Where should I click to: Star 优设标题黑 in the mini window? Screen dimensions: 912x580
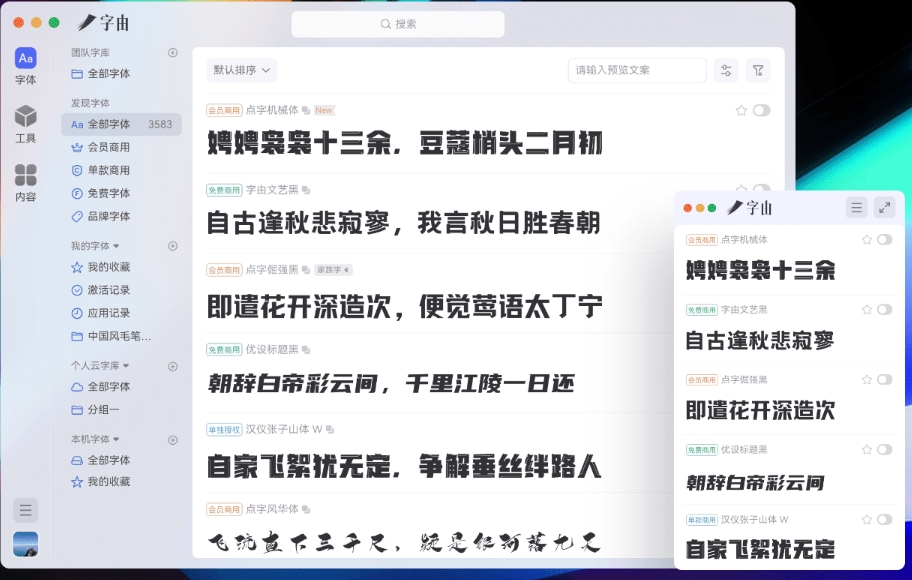[x=867, y=449]
